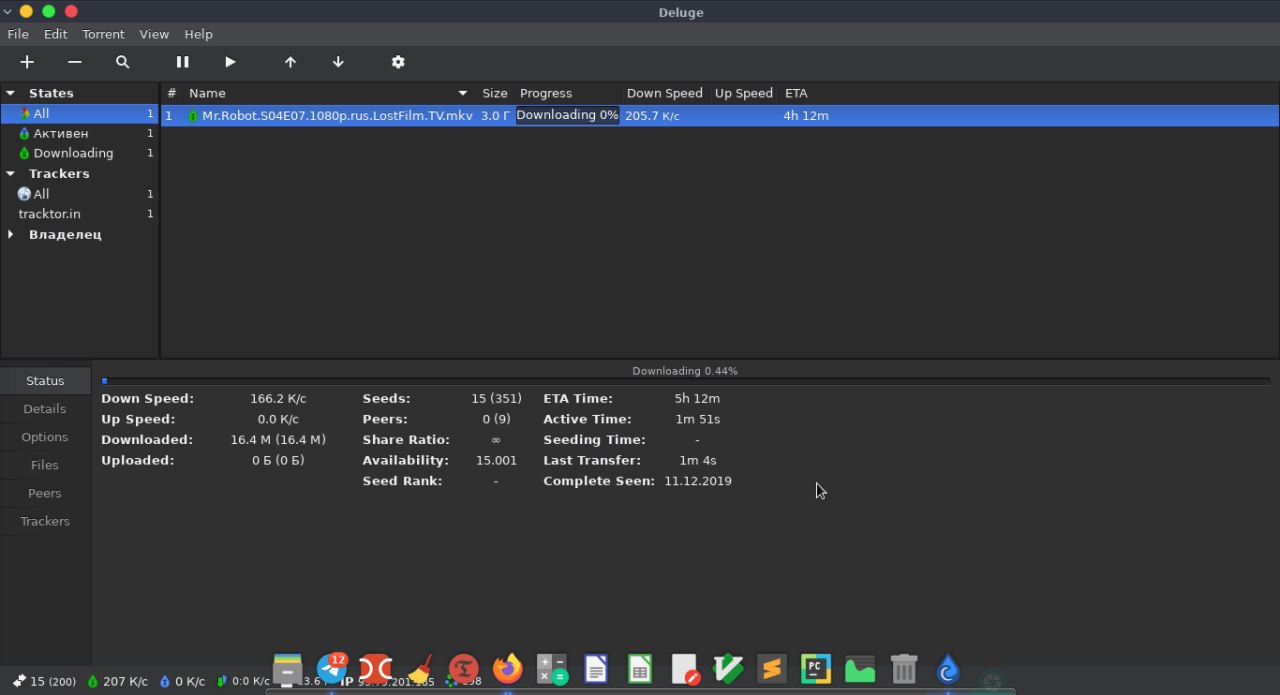Viewport: 1280px width, 695px height.
Task: Select All under Trackers
Action: pyautogui.click(x=79, y=194)
